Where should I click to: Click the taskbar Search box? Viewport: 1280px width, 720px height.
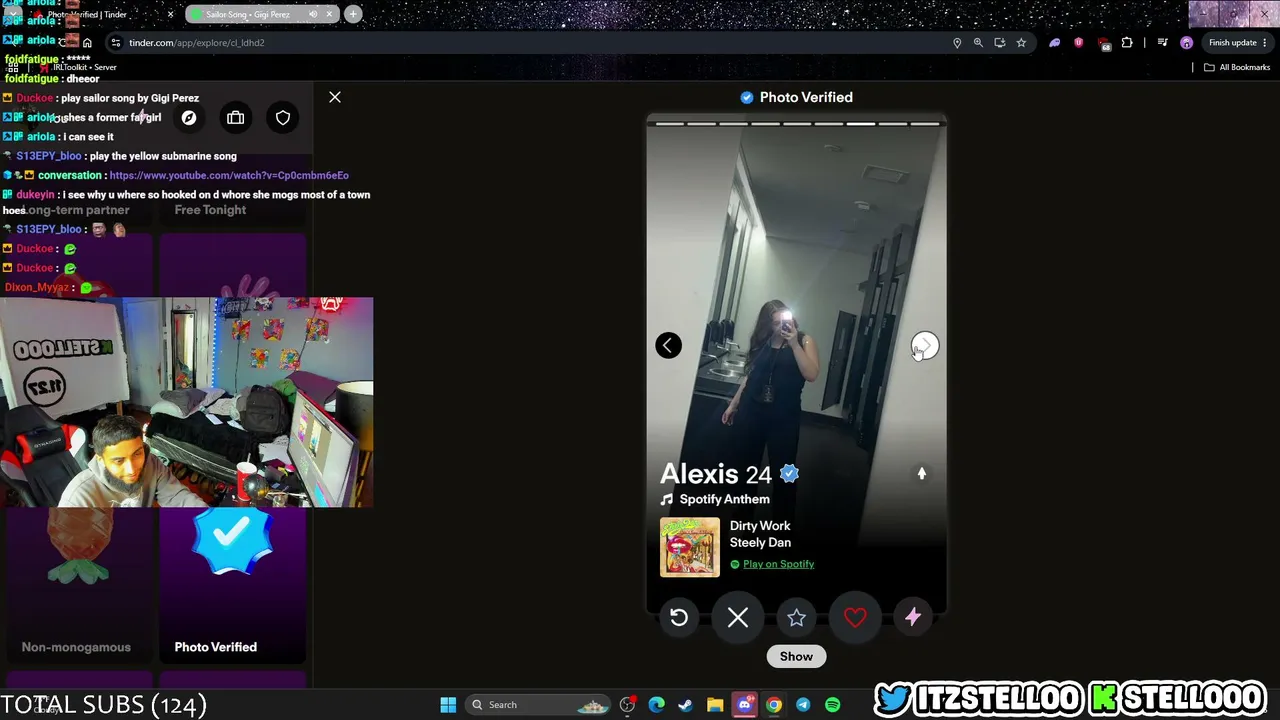[x=540, y=705]
